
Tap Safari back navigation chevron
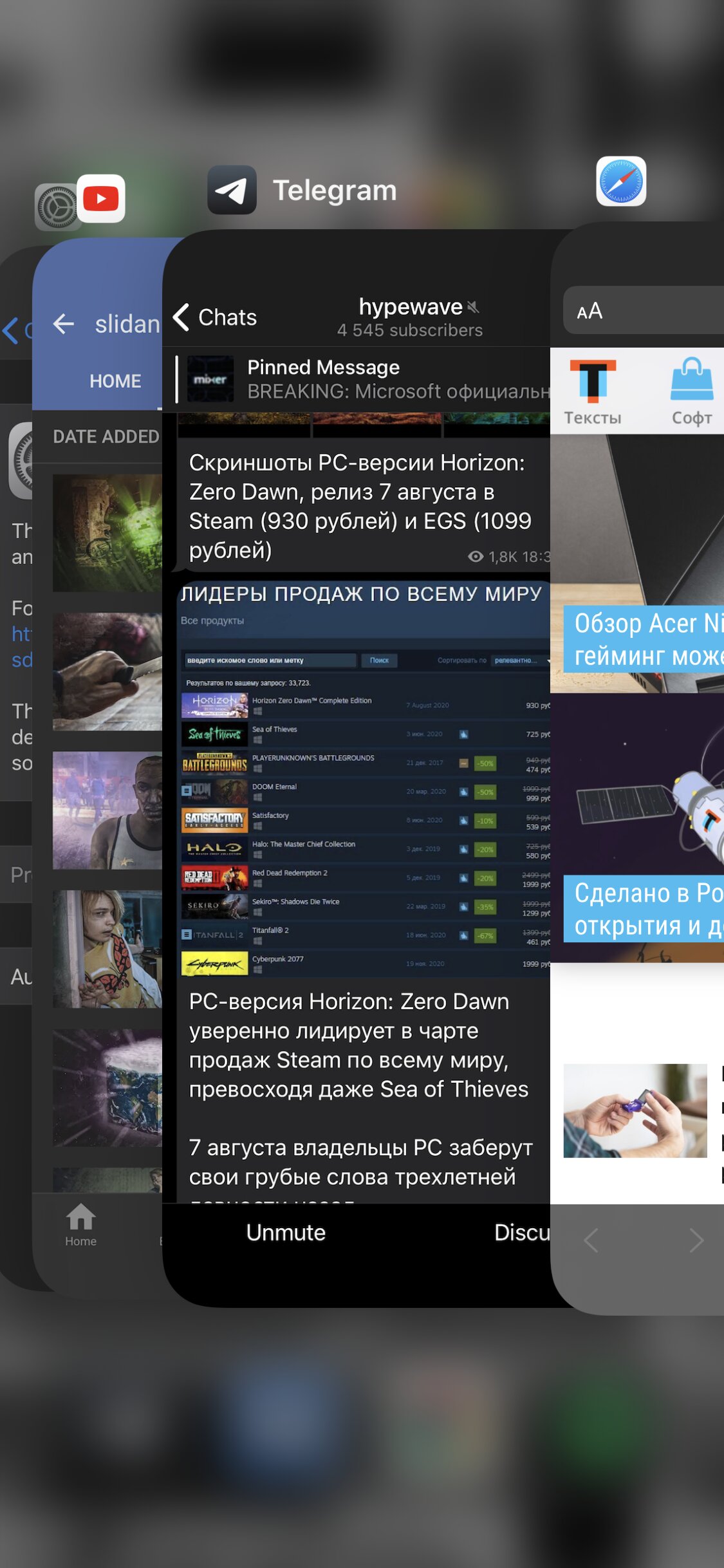(591, 1240)
